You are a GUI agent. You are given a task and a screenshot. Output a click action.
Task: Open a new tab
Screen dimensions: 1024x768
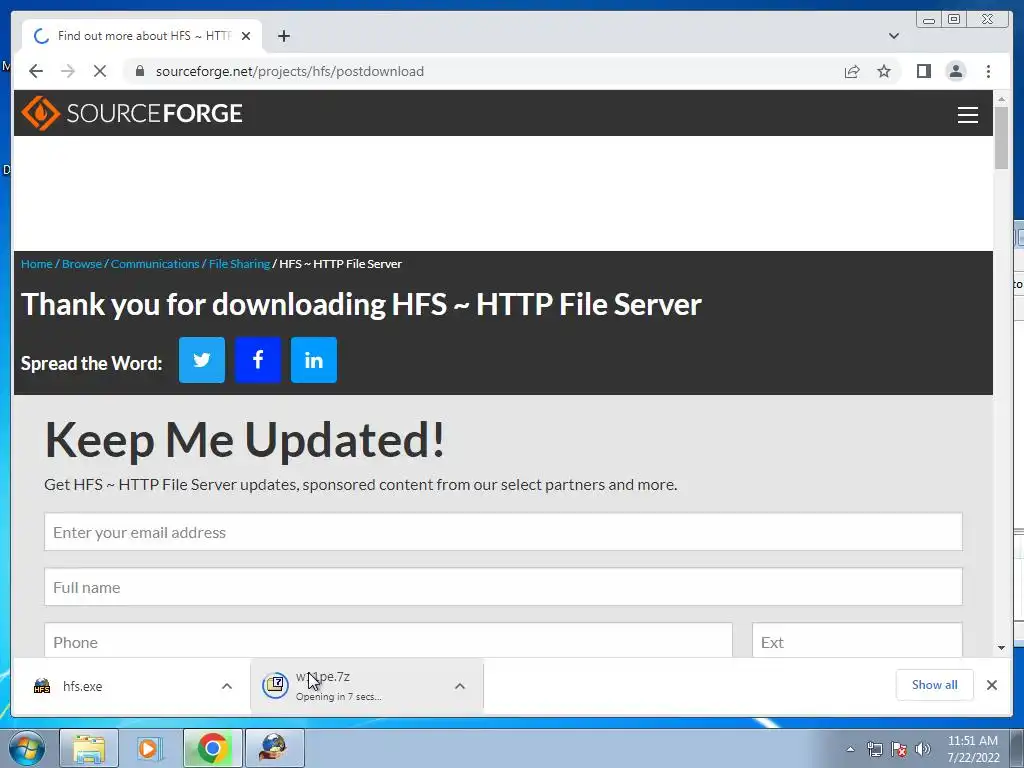[283, 36]
